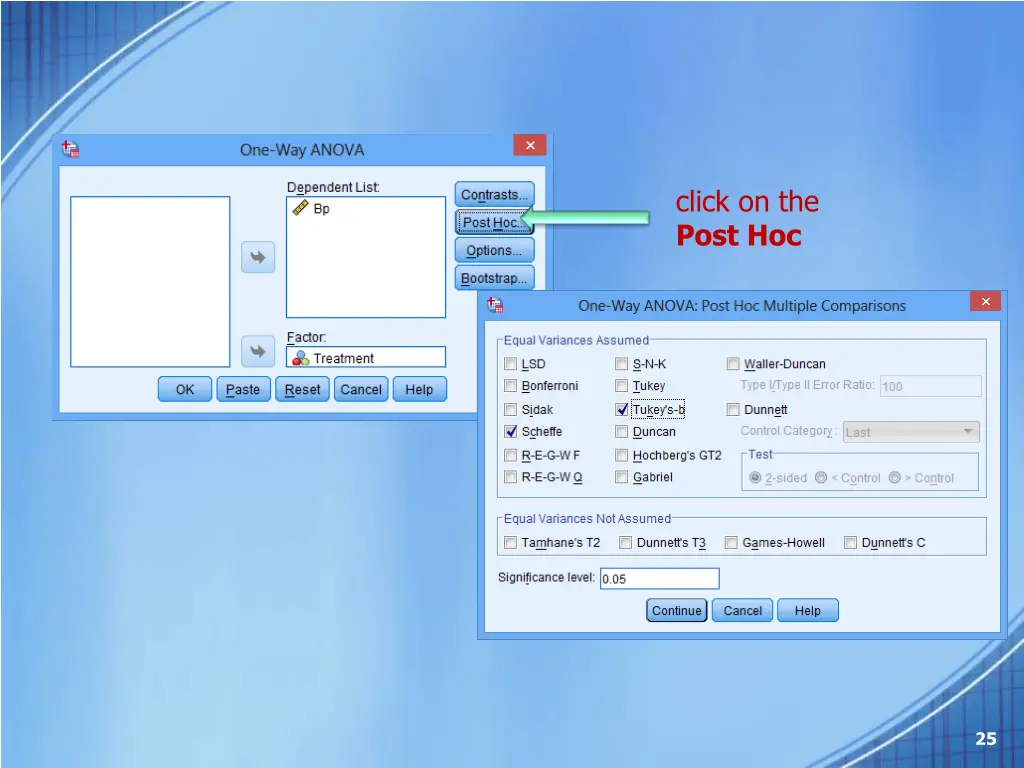Enable the Dunnett's T3 checkbox

point(626,543)
